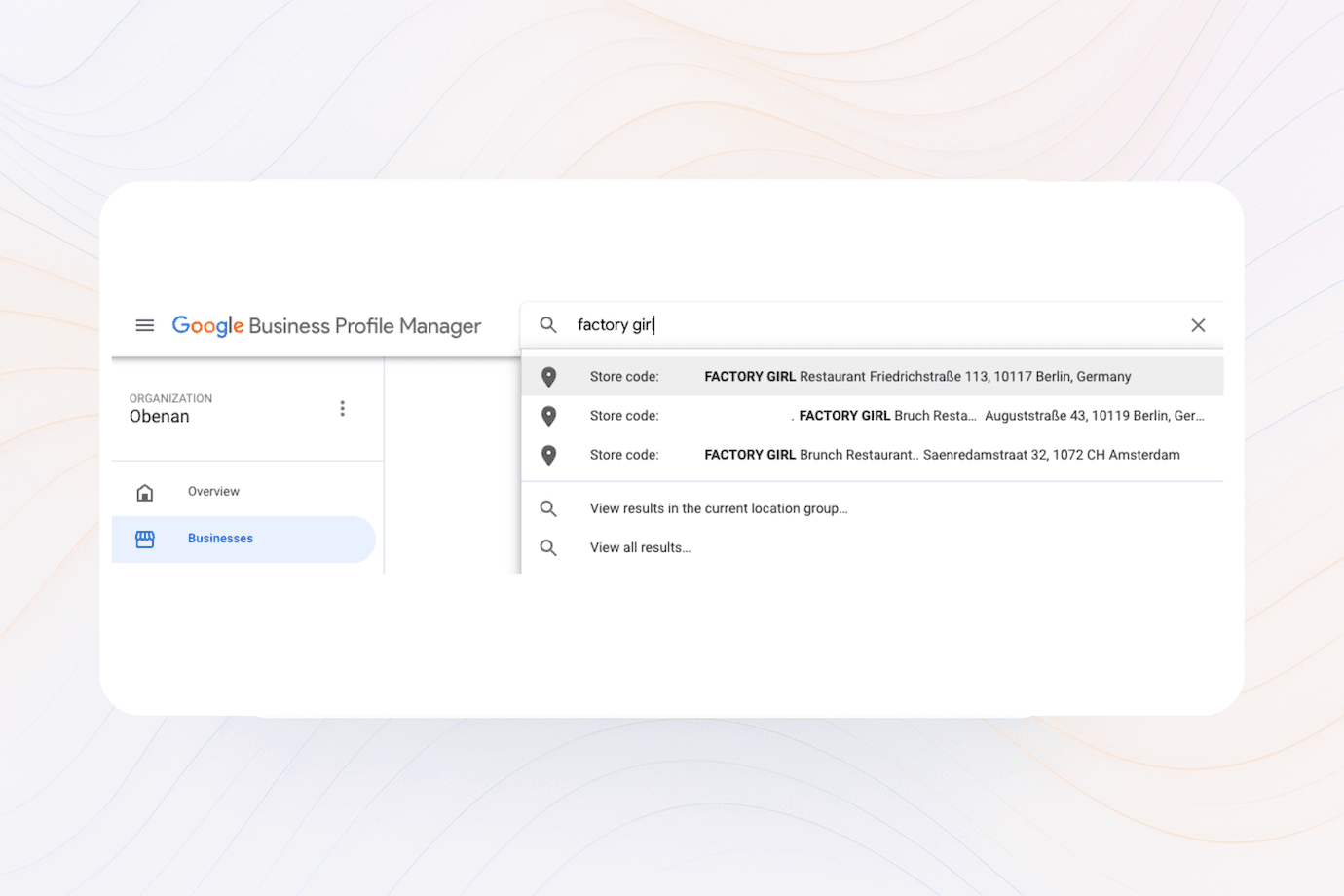Image resolution: width=1344 pixels, height=896 pixels.
Task: Go to Overview in the sidebar
Action: point(213,492)
